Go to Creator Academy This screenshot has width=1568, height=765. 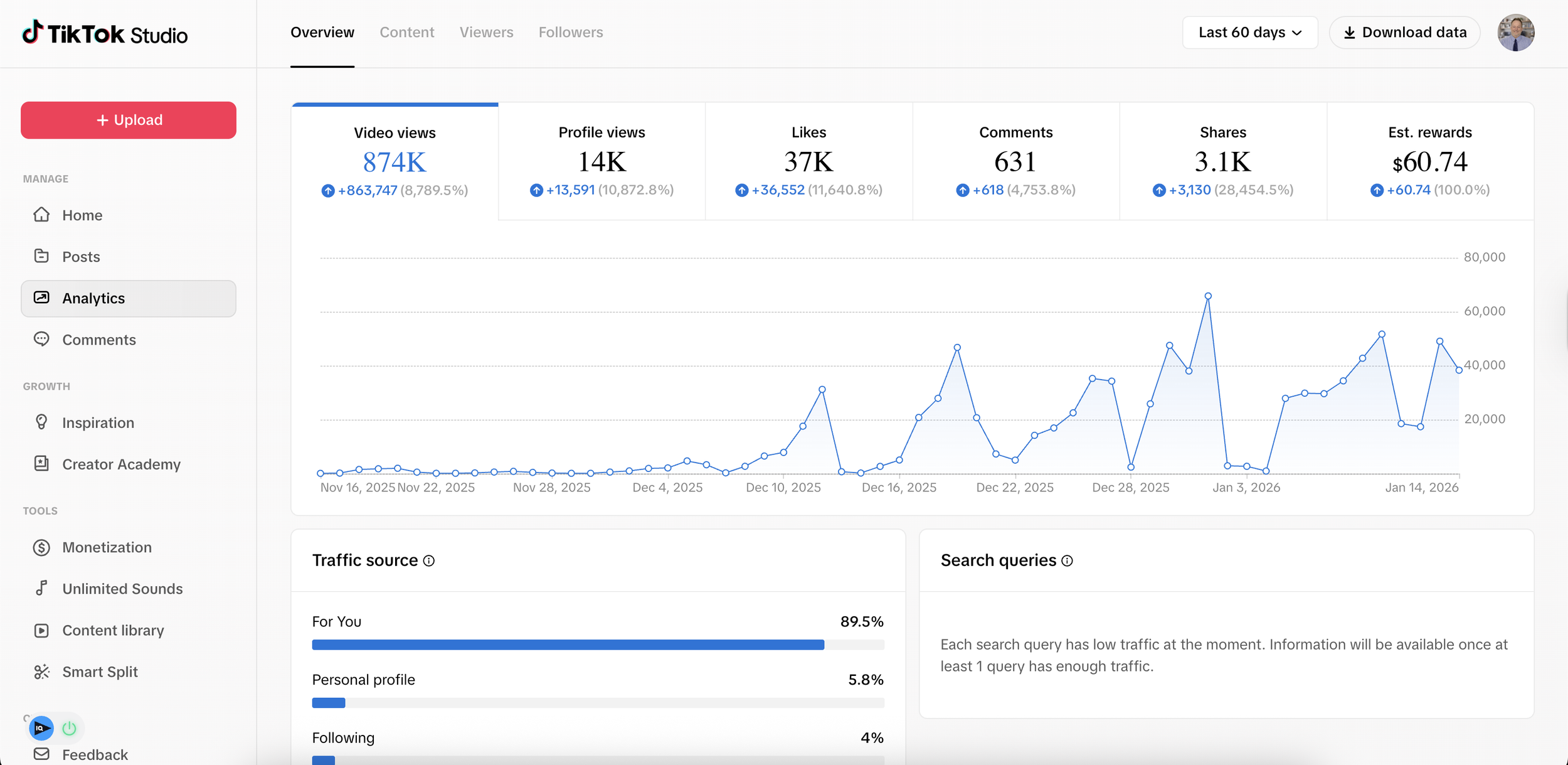(121, 464)
